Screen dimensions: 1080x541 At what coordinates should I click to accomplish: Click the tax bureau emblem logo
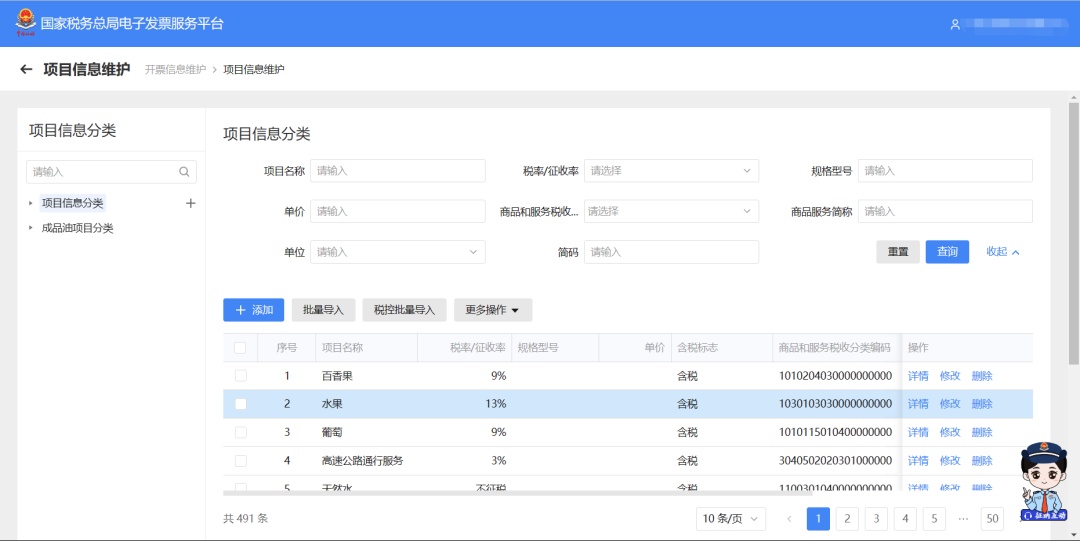pos(25,23)
